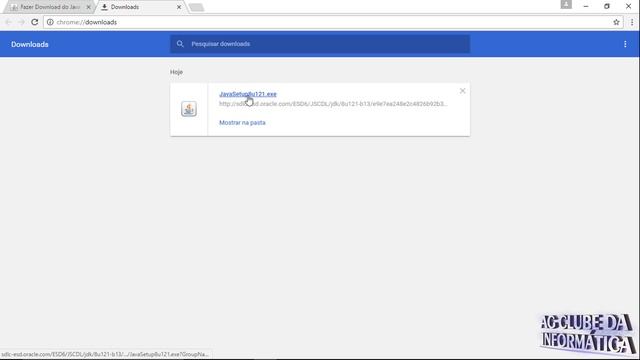Close the Fazer Download do Java tab
The width and height of the screenshot is (640, 360).
[x=88, y=7]
